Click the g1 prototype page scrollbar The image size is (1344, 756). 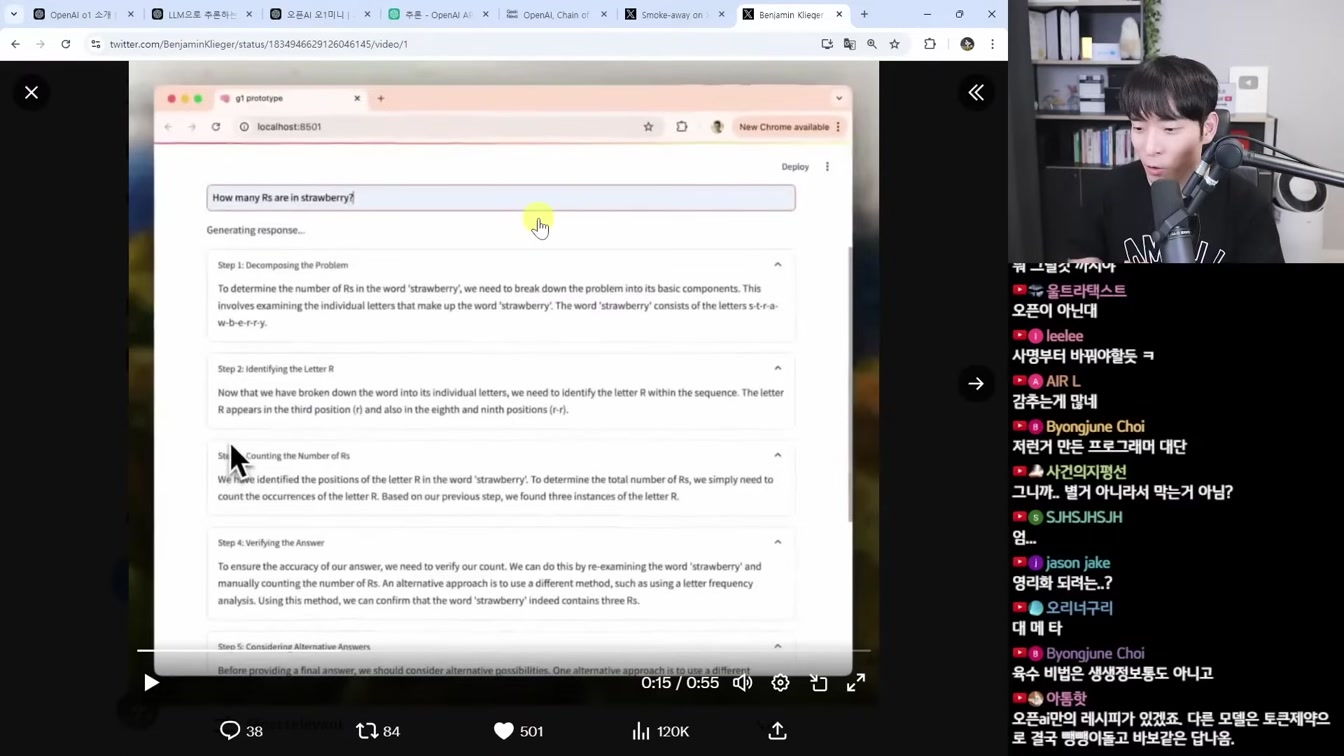click(850, 385)
